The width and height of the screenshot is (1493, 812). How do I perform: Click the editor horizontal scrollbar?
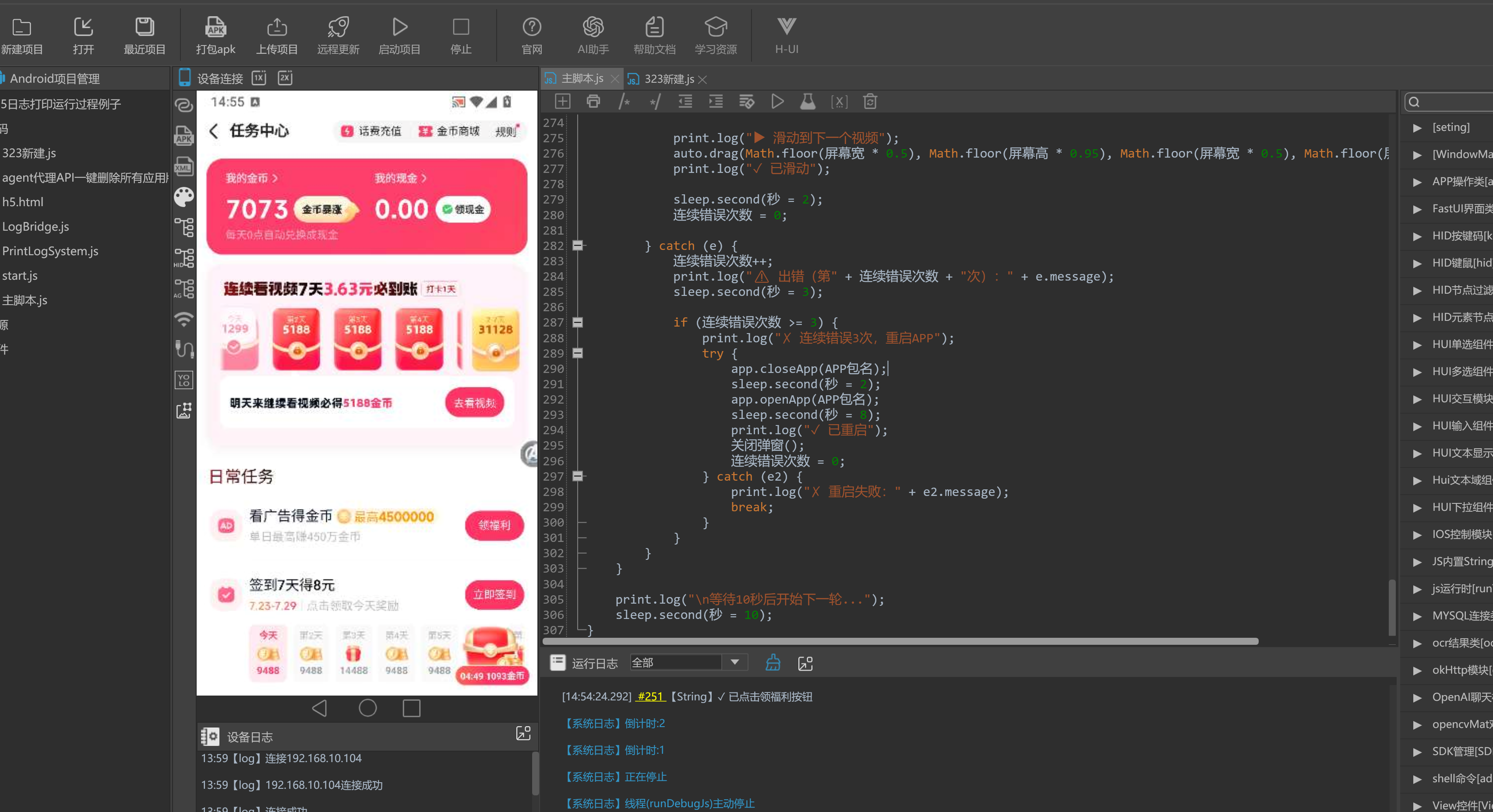tap(900, 641)
